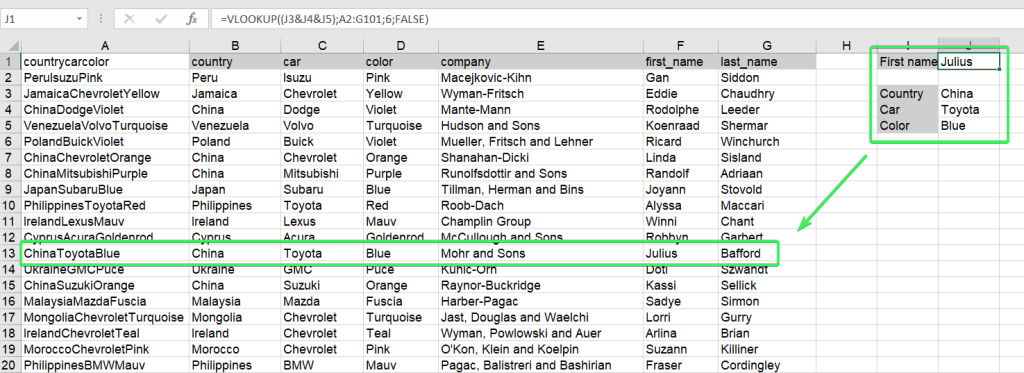Select the cell Goldenrod in color column
The image size is (1024, 373).
pyautogui.click(x=401, y=238)
